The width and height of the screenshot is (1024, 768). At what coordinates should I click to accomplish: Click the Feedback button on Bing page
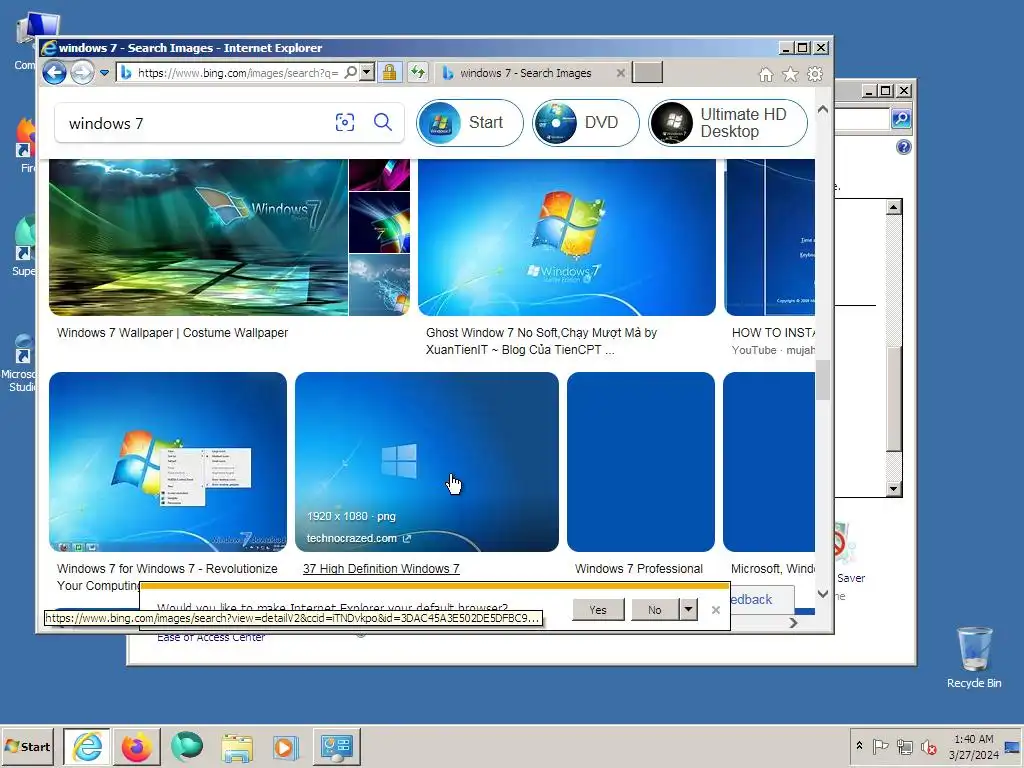761,600
